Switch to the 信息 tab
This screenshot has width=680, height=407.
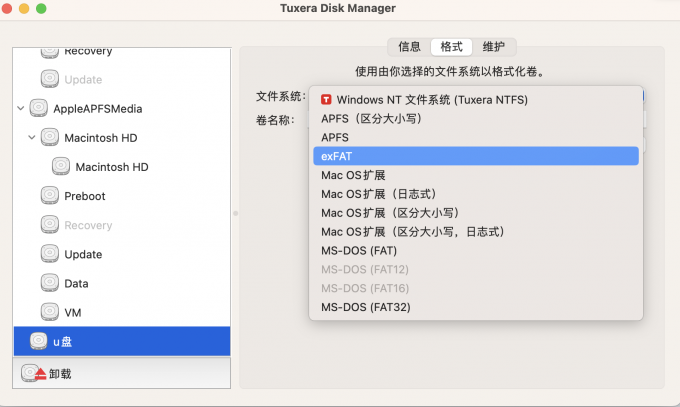coord(409,46)
